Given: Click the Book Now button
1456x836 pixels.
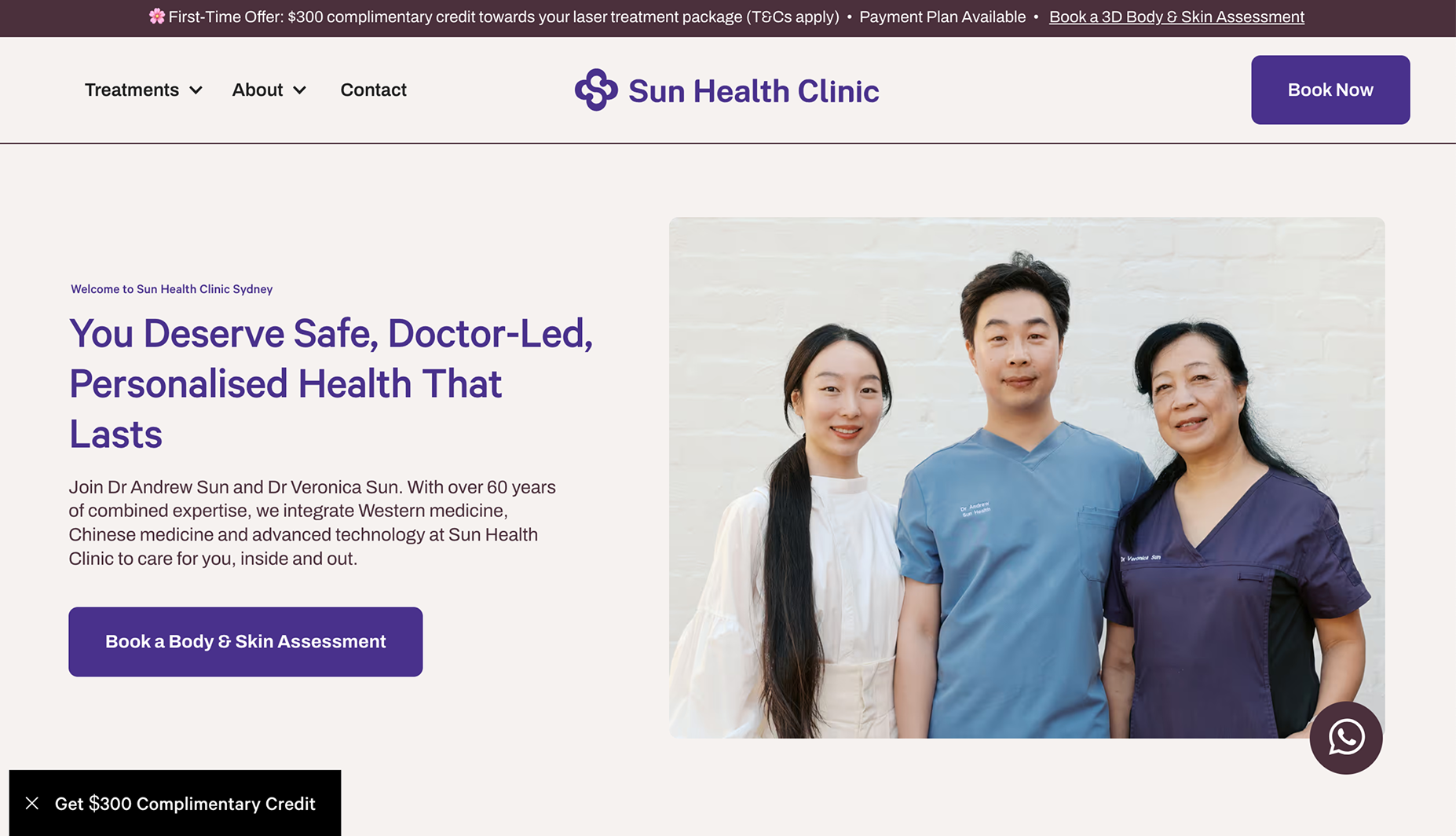Looking at the screenshot, I should [x=1330, y=90].
